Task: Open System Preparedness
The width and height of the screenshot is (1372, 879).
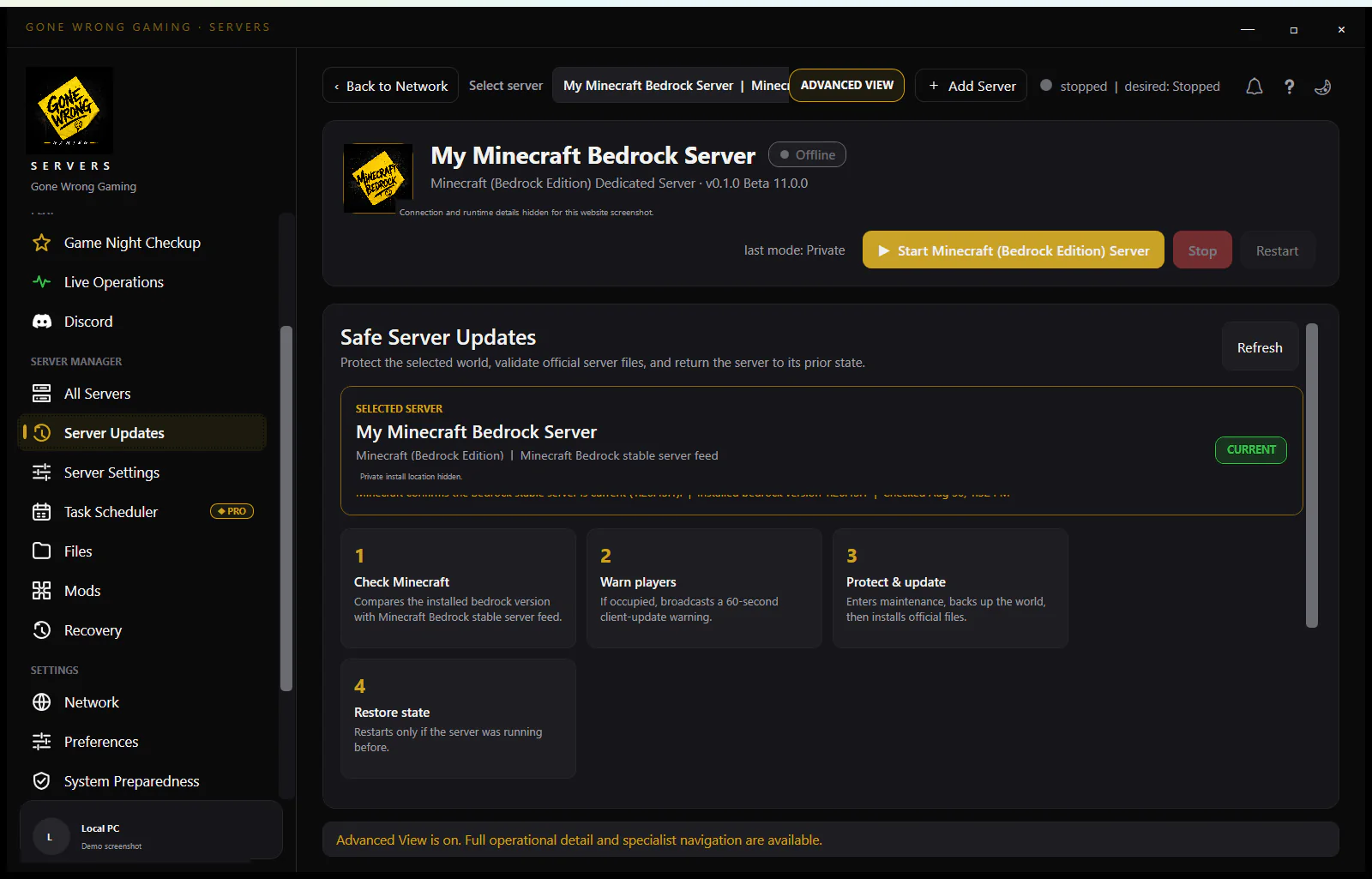Action: click(141, 781)
